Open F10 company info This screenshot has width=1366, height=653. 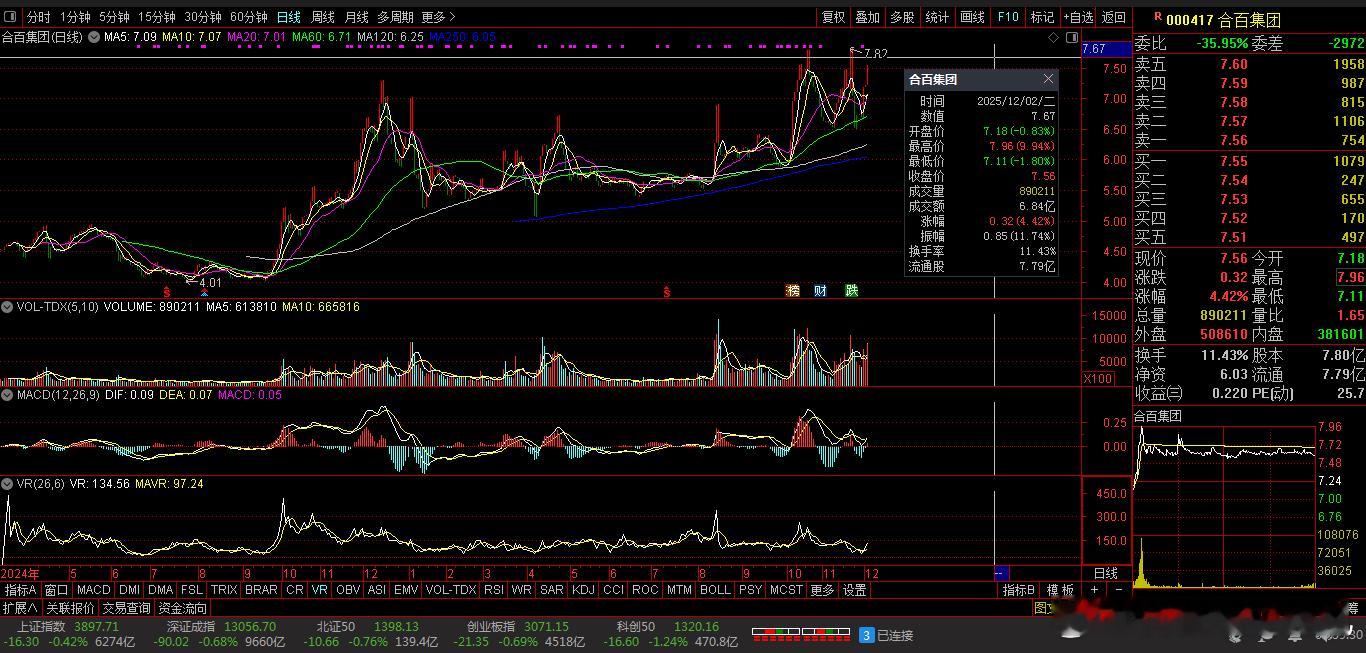1008,17
